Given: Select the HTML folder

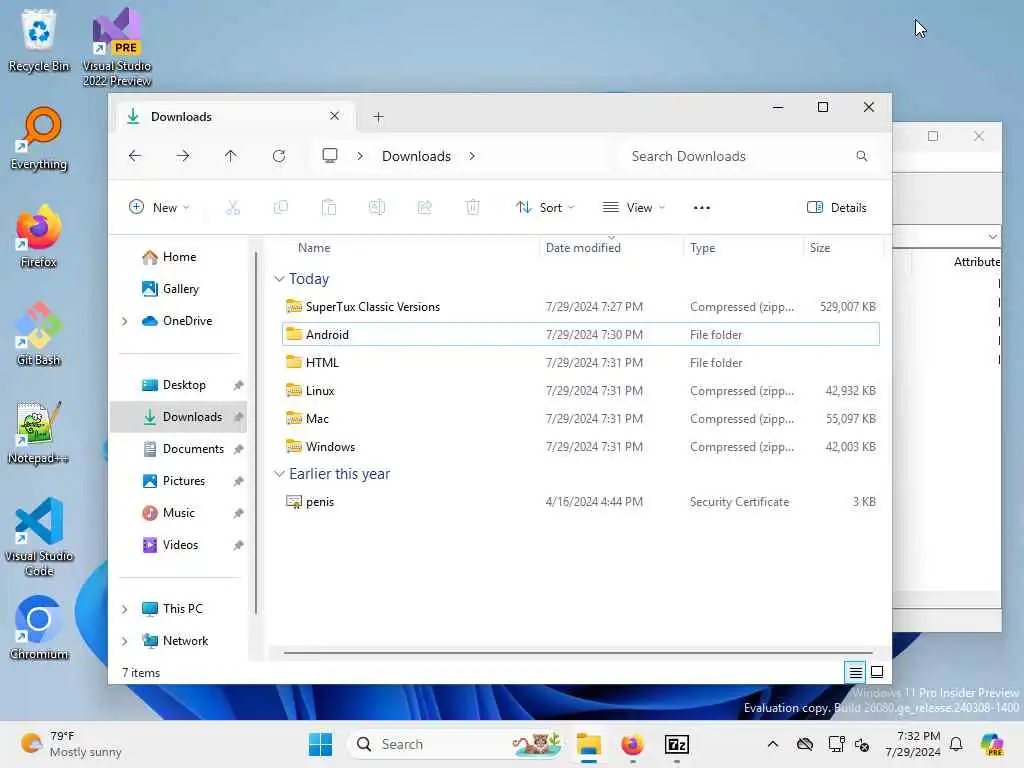Looking at the screenshot, I should point(581,362).
